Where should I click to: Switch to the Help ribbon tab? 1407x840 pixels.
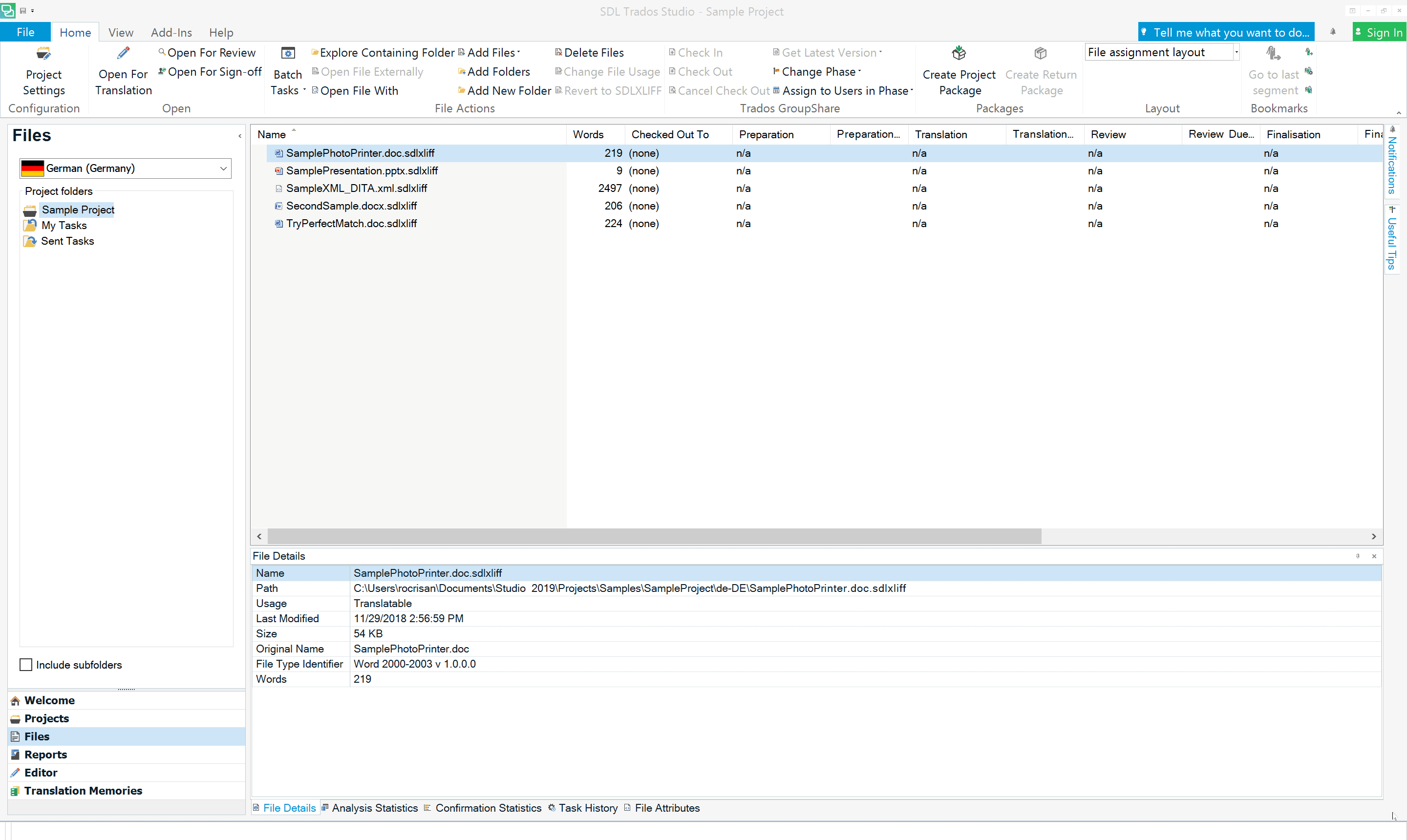tap(221, 32)
